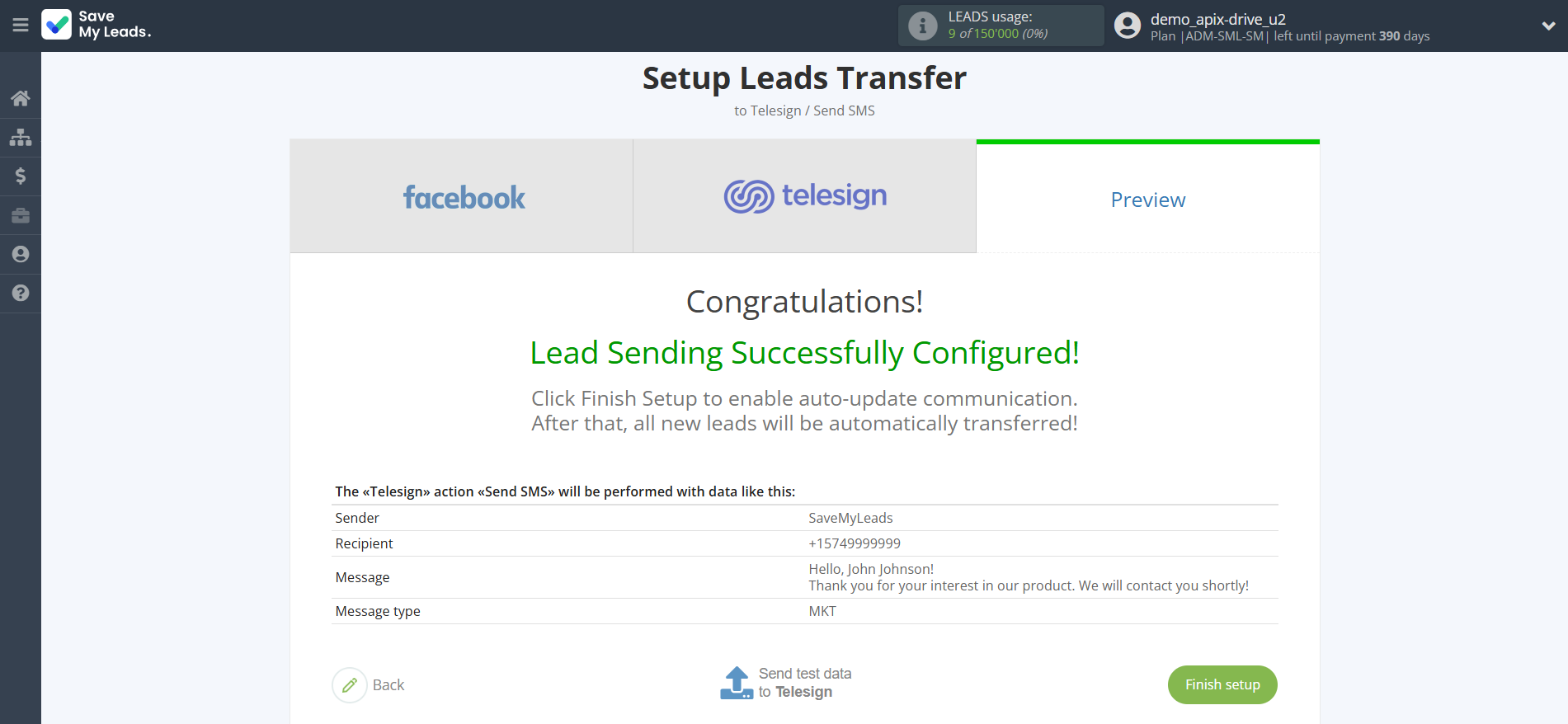Switch to the facebook tab
Screen dimensions: 1568x724
[x=462, y=196]
